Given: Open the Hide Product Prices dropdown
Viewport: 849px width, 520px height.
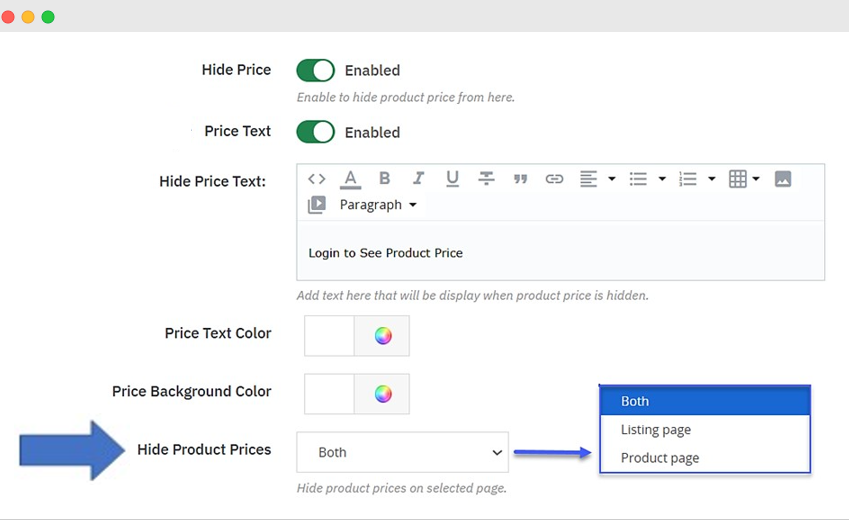Looking at the screenshot, I should point(402,452).
